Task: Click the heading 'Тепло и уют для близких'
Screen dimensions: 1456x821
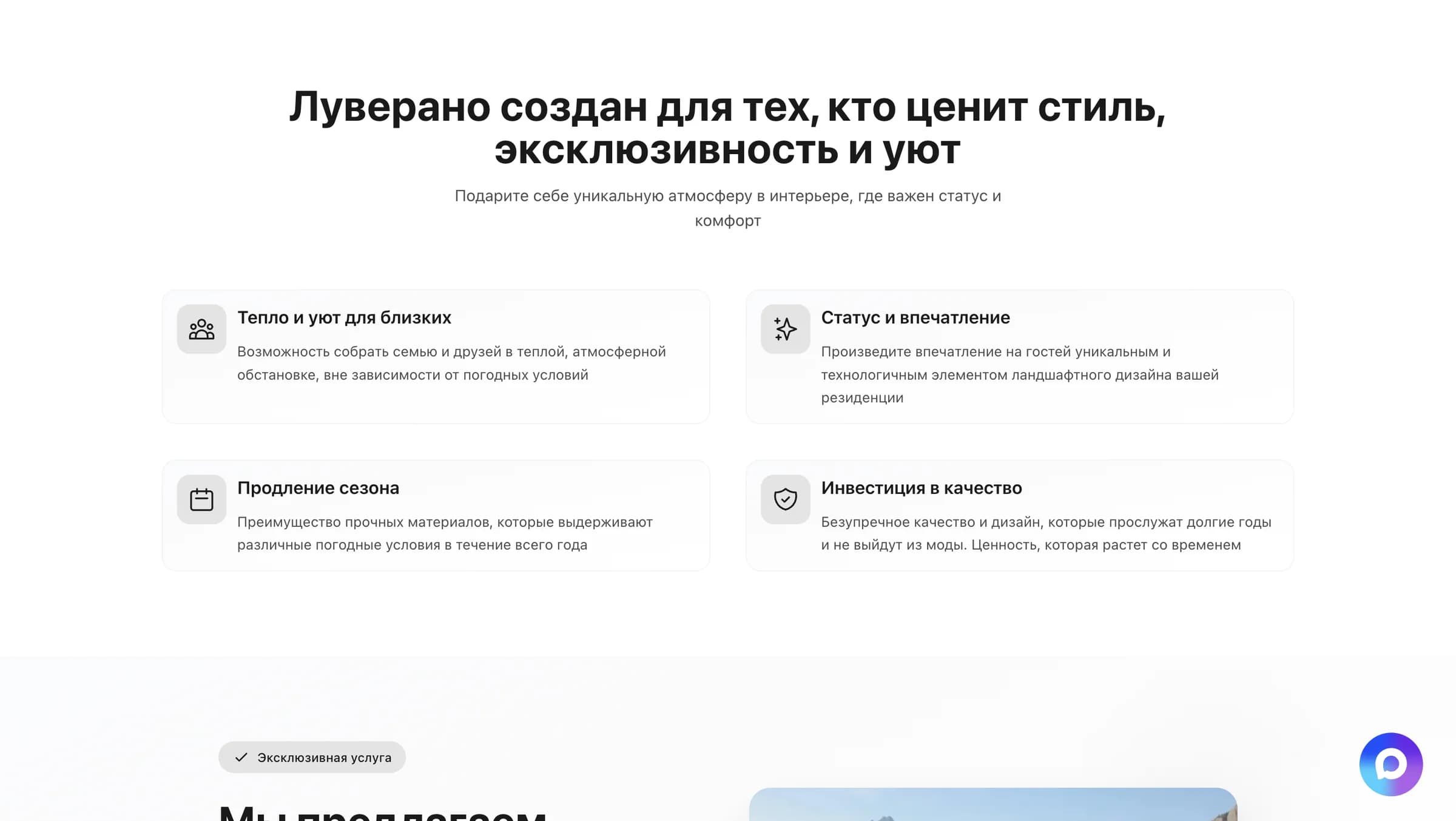Action: [x=344, y=317]
